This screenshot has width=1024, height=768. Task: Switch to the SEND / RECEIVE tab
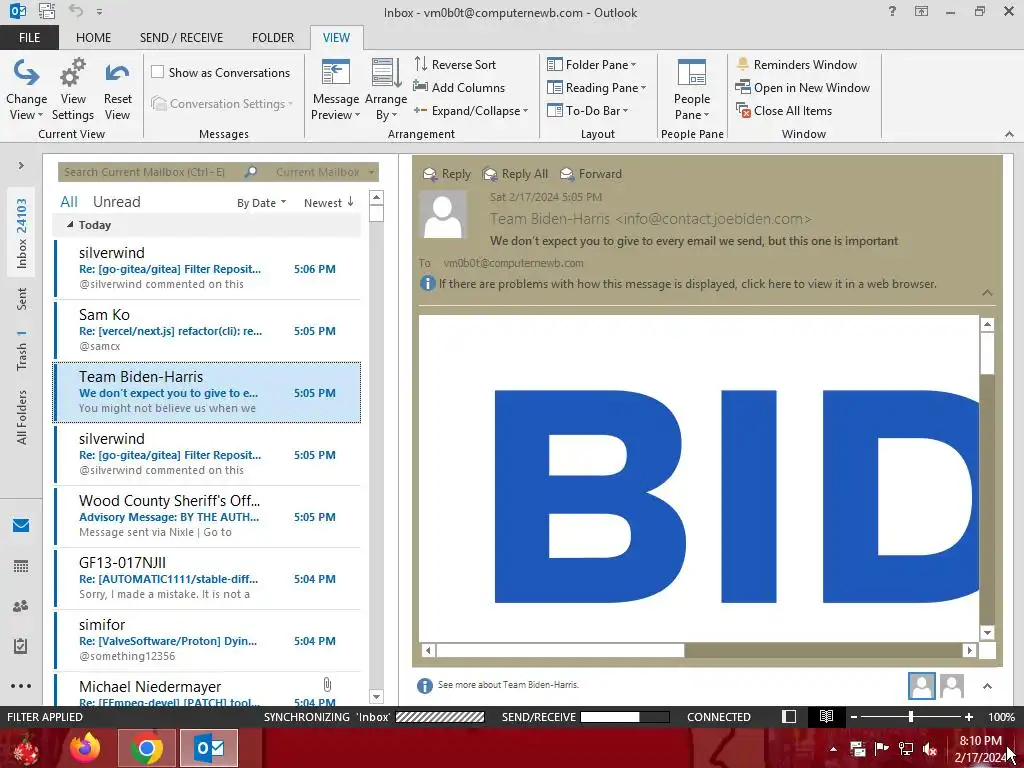coord(181,37)
